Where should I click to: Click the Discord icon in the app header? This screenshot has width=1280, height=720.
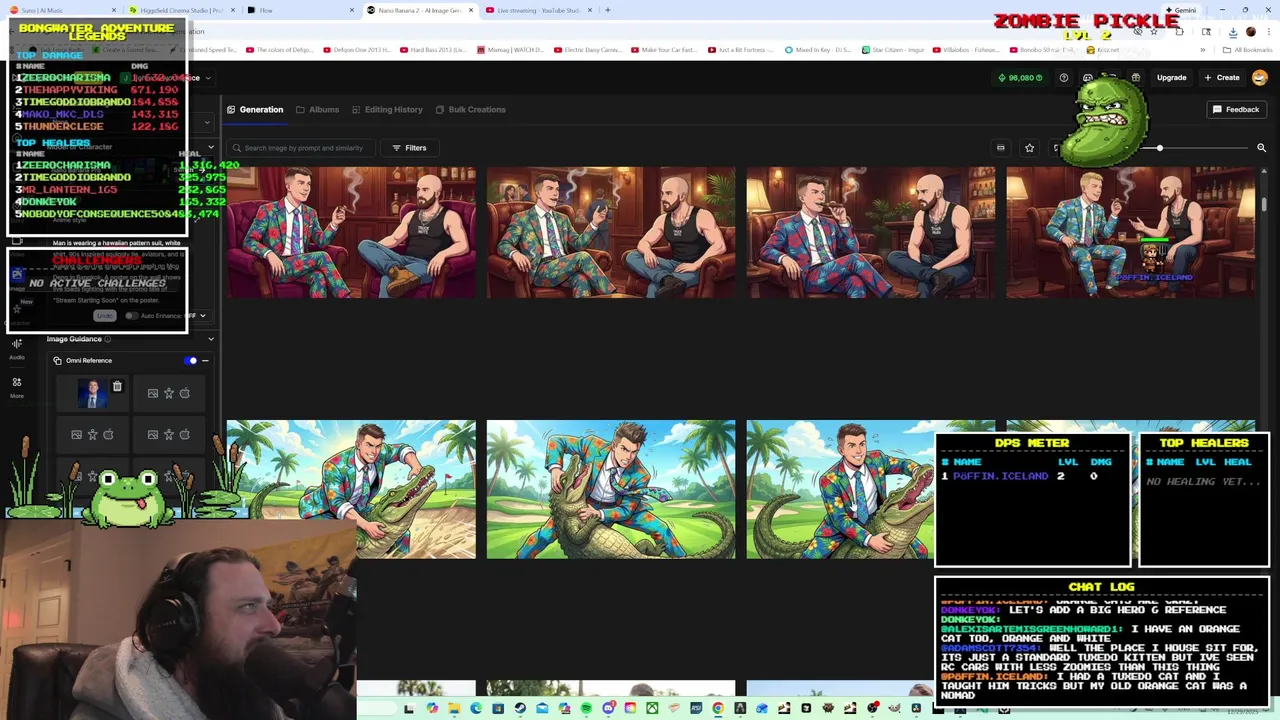point(1088,77)
